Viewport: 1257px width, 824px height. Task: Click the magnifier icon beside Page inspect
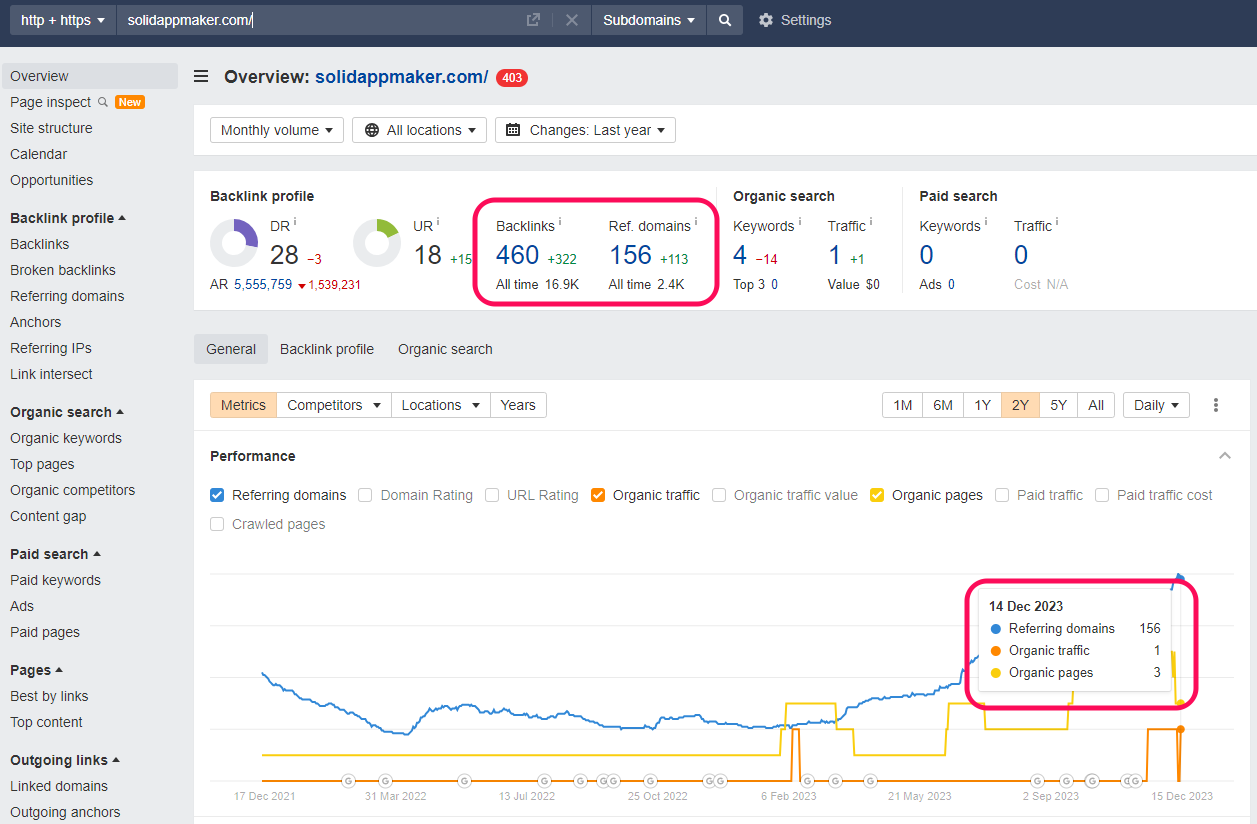pyautogui.click(x=102, y=102)
